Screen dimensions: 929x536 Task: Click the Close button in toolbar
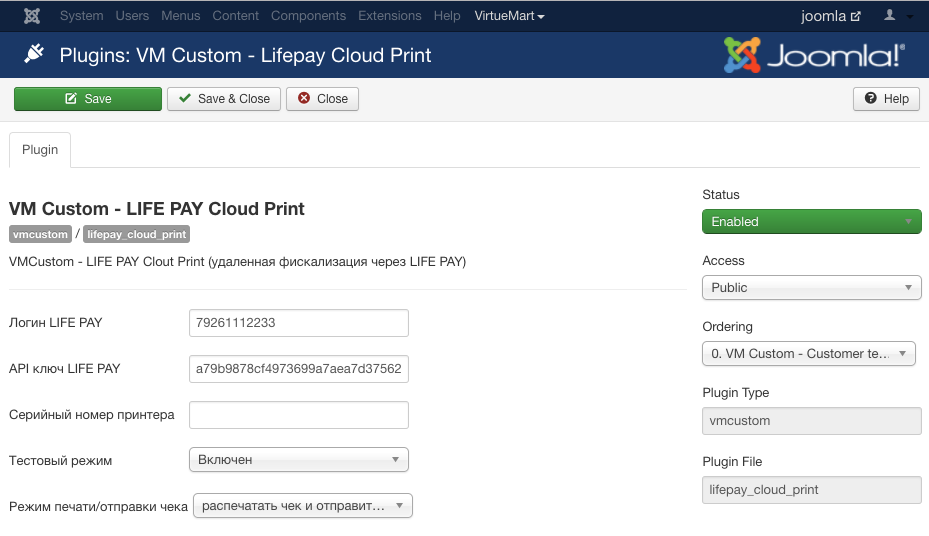point(322,99)
